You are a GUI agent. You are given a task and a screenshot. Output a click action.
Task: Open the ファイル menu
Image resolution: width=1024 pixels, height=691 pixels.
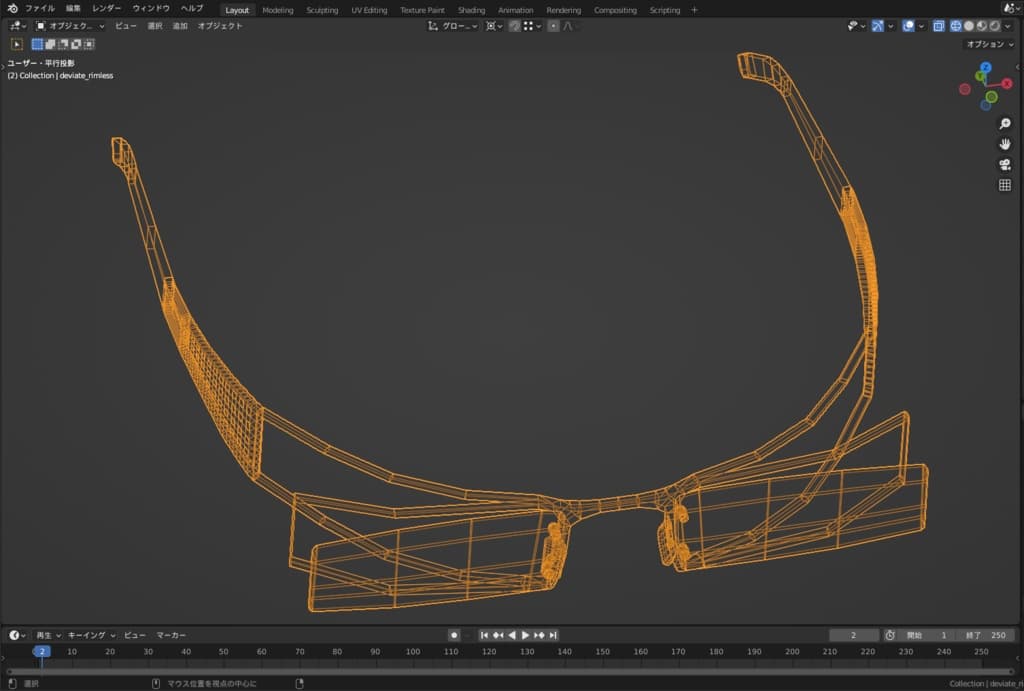pyautogui.click(x=40, y=9)
